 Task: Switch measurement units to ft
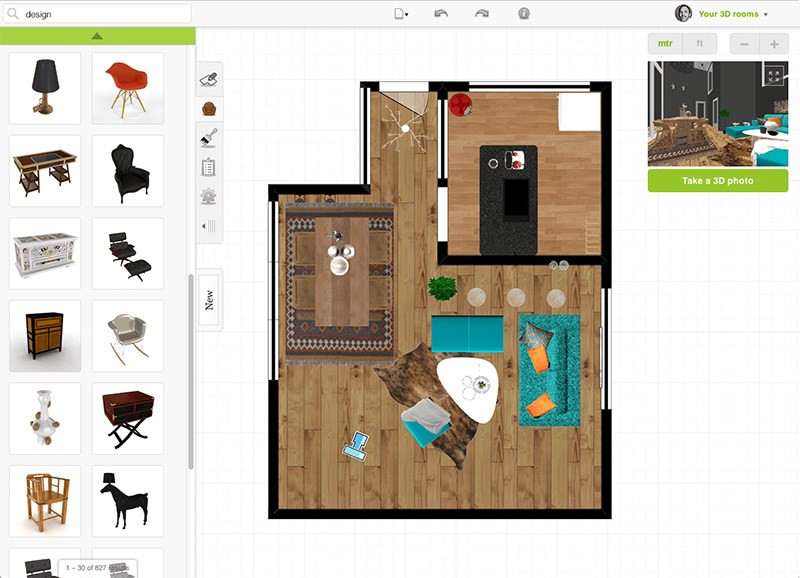[699, 43]
